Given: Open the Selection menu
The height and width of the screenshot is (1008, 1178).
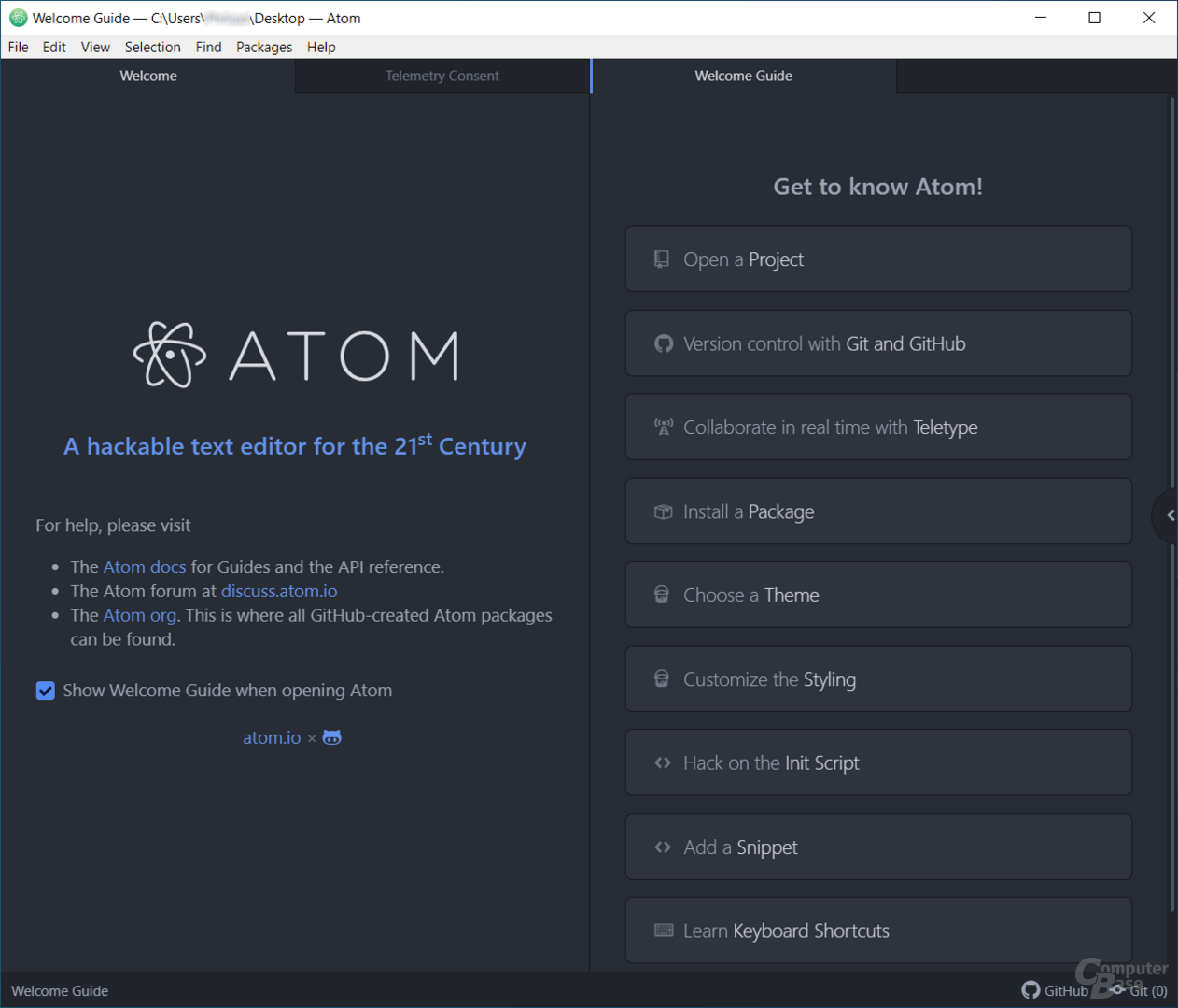Looking at the screenshot, I should click(153, 47).
